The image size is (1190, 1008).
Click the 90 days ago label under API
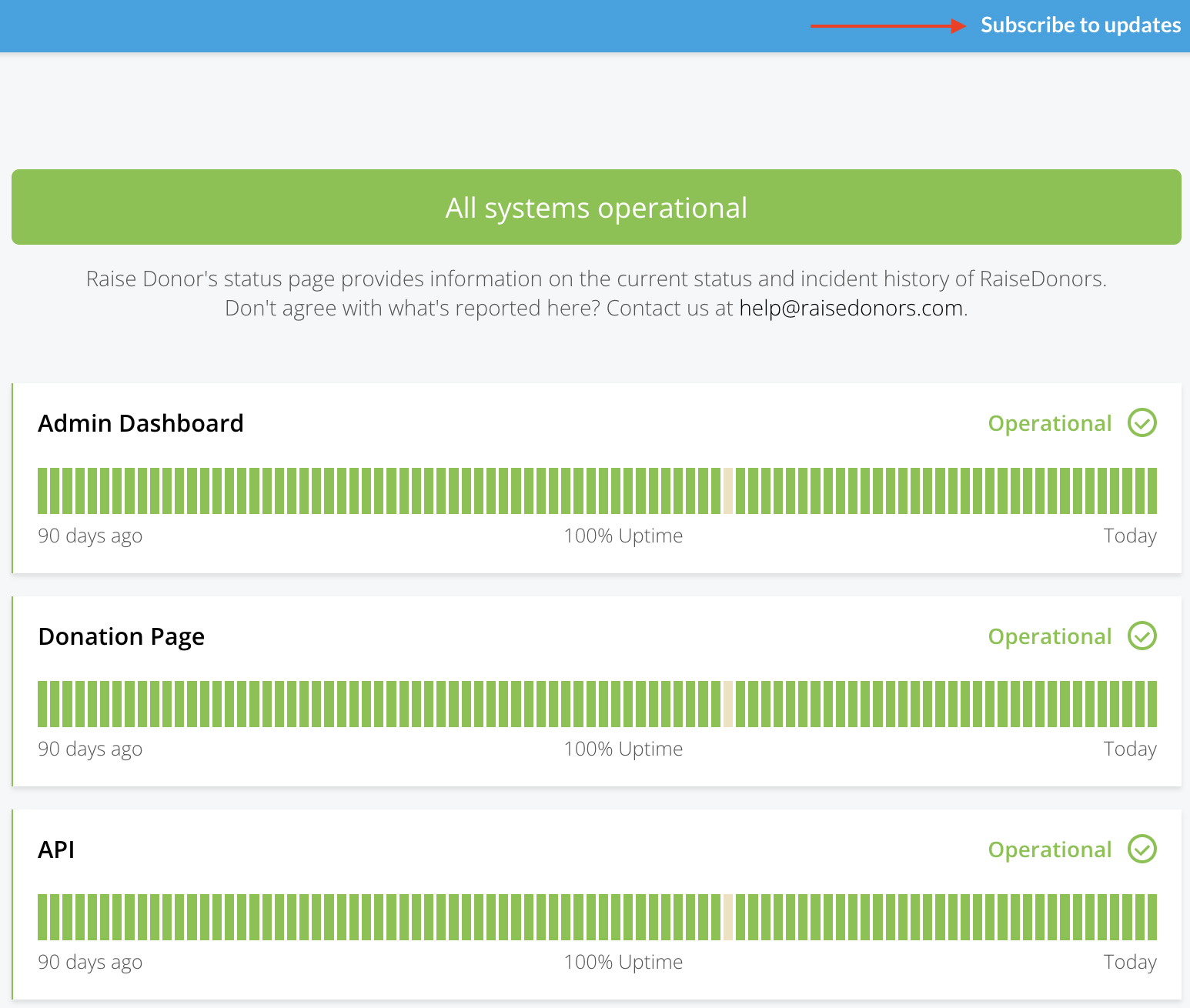click(90, 962)
